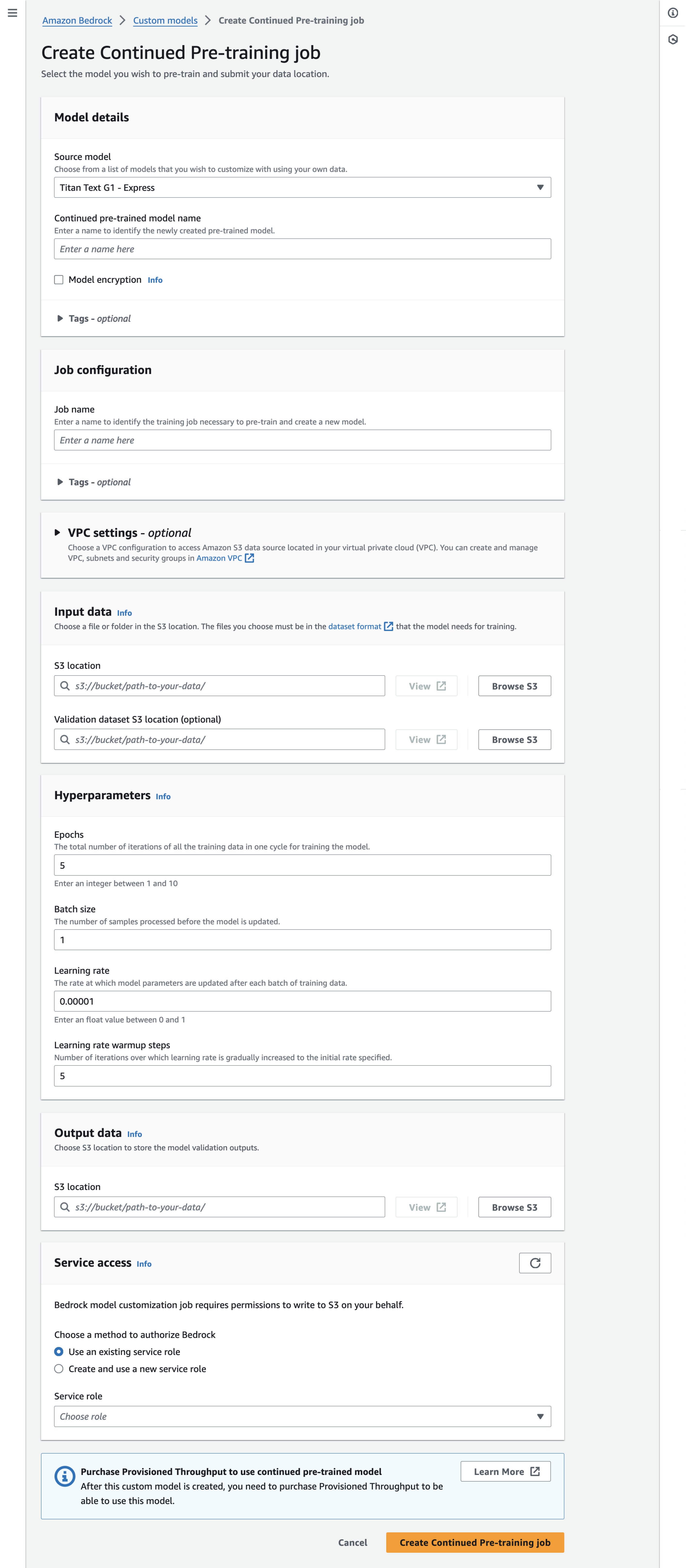
Task: Open the hamburger navigation menu icon
Action: (x=12, y=13)
